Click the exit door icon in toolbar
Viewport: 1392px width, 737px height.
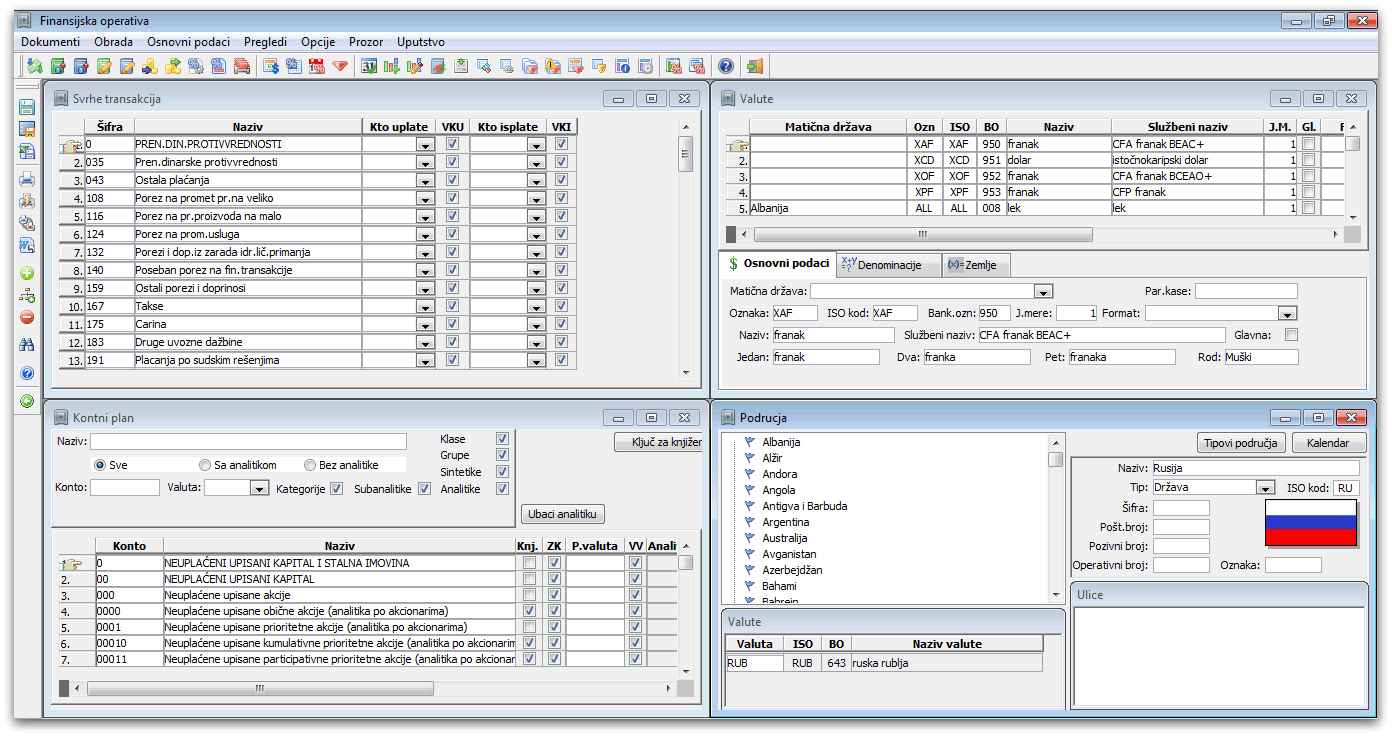[x=754, y=66]
